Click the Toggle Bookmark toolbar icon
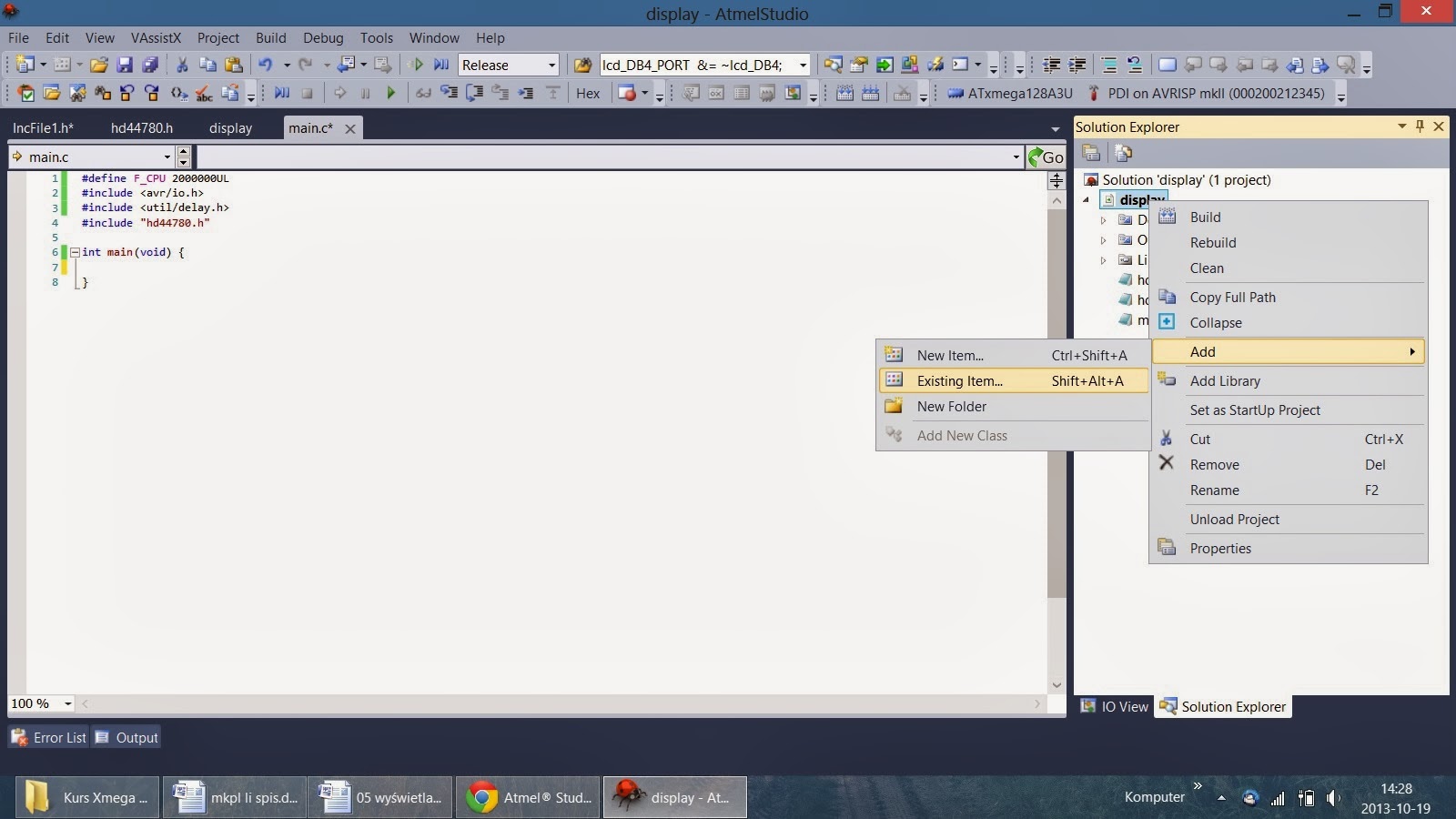The image size is (1456, 819). [1167, 65]
